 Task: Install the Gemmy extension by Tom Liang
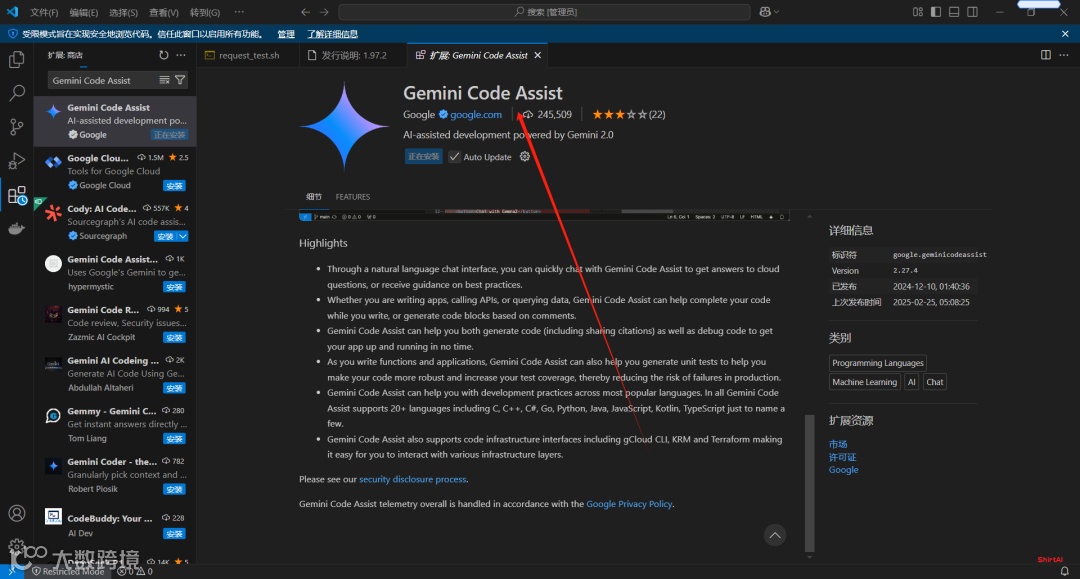pos(174,439)
